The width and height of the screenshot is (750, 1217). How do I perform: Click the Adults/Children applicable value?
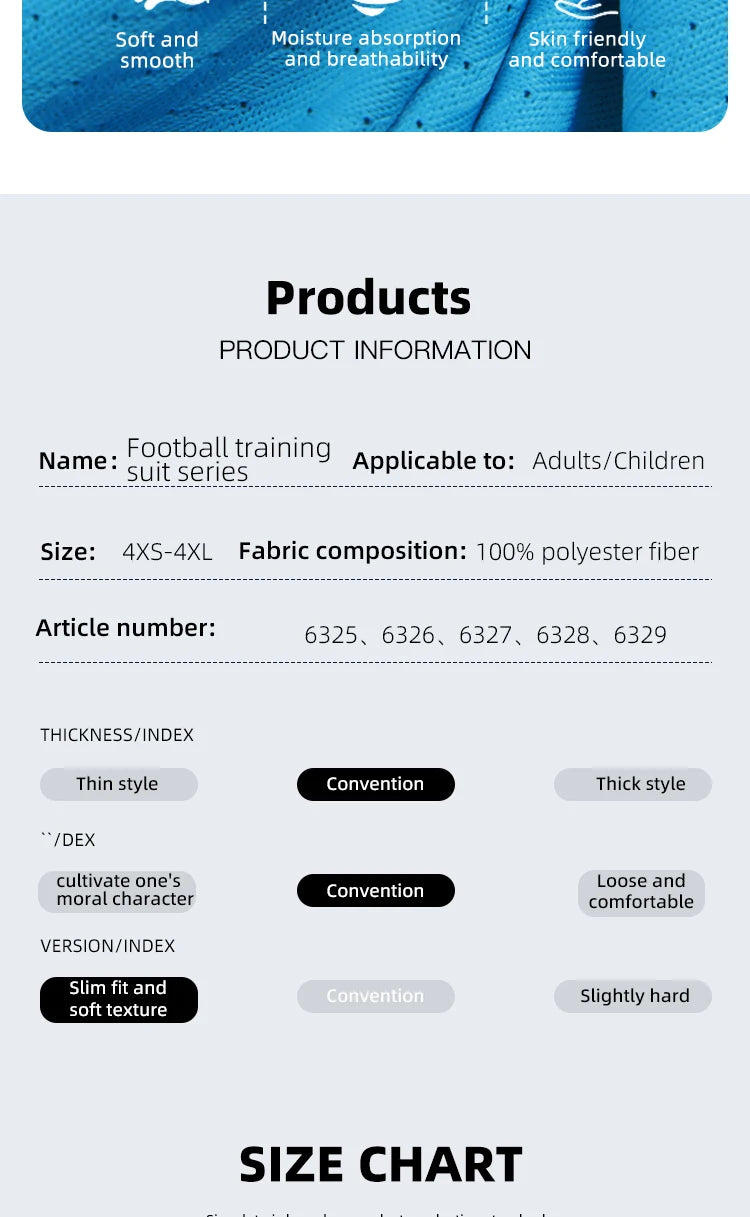pyautogui.click(x=618, y=460)
